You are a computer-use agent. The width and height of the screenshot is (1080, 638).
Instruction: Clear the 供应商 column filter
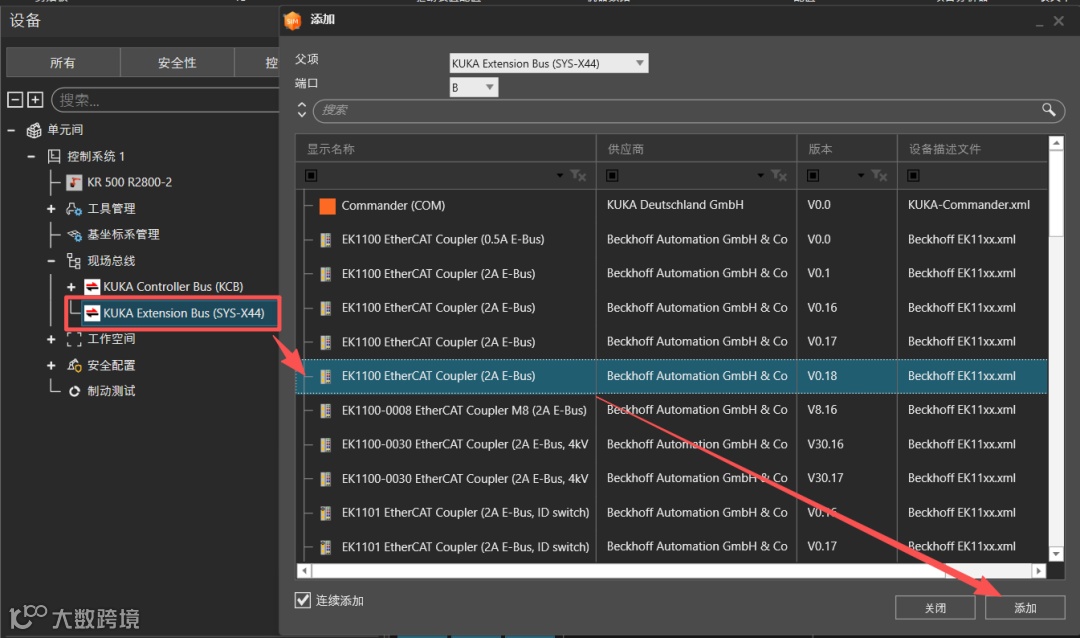tap(778, 176)
